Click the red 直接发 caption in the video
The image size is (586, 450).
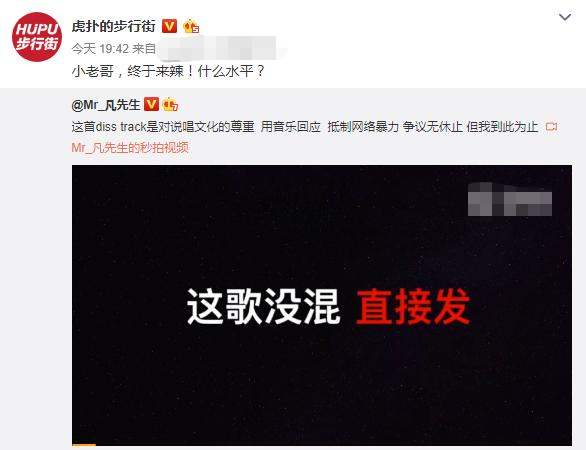click(x=413, y=307)
